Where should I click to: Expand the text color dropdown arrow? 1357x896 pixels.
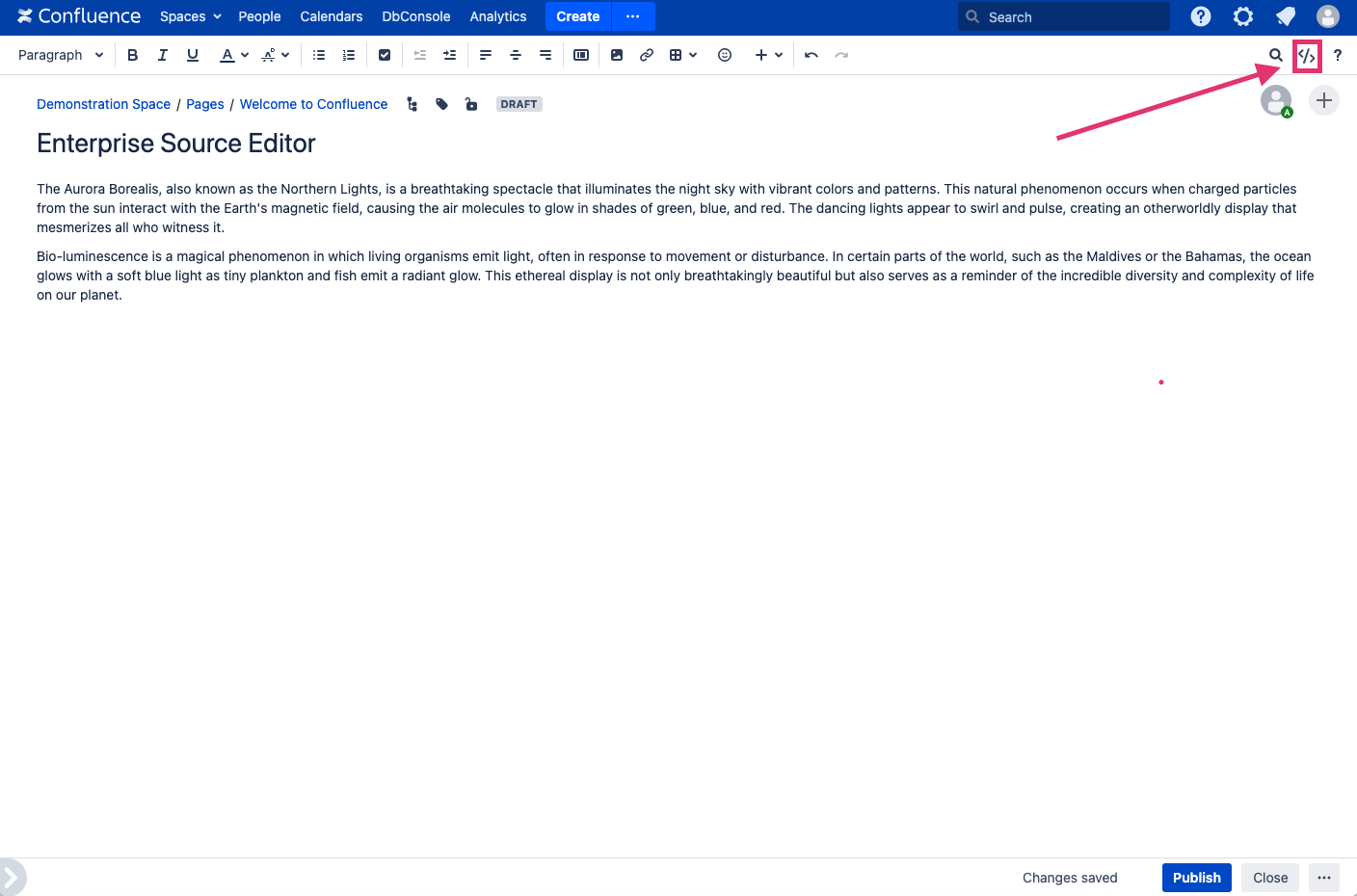click(244, 55)
